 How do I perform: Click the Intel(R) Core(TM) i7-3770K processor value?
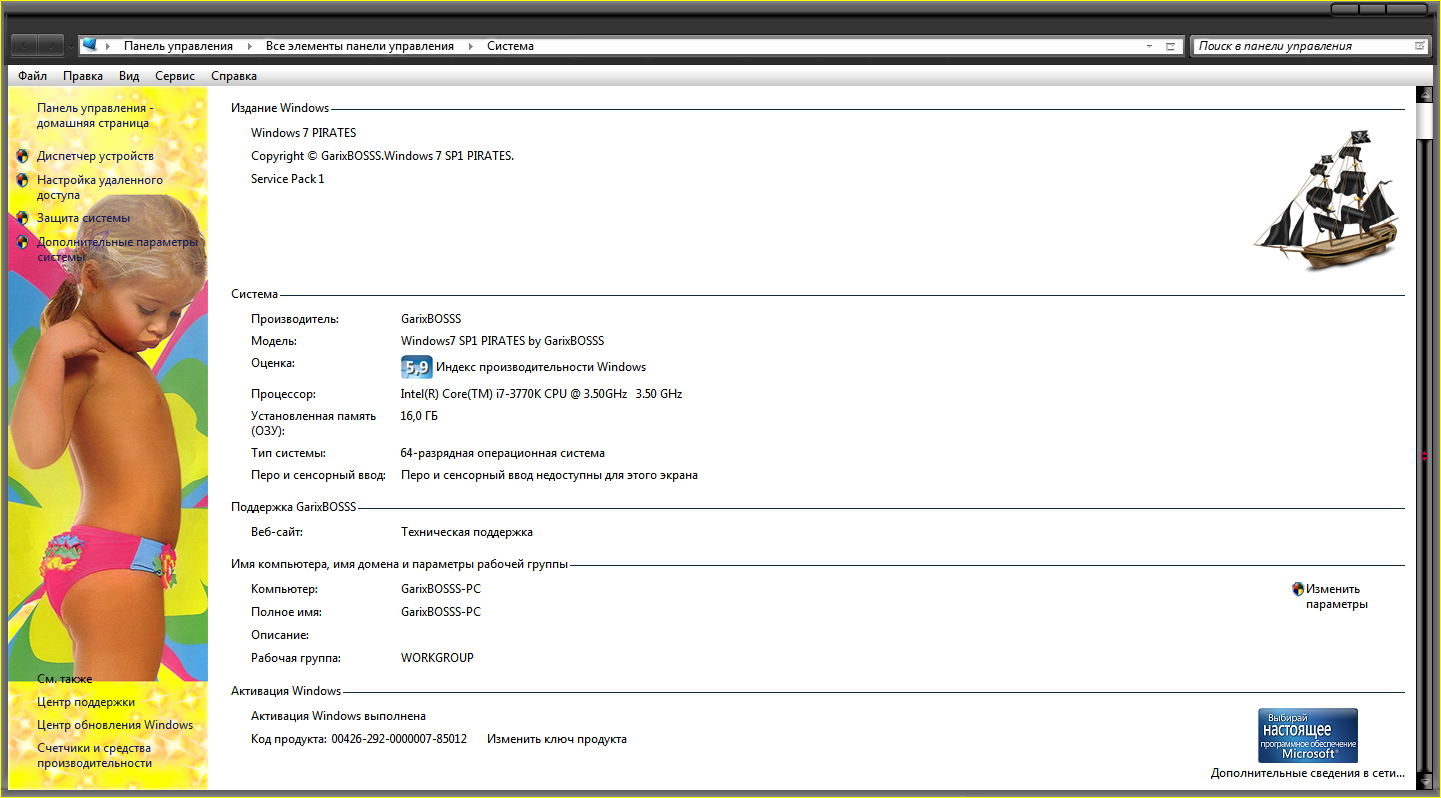541,394
